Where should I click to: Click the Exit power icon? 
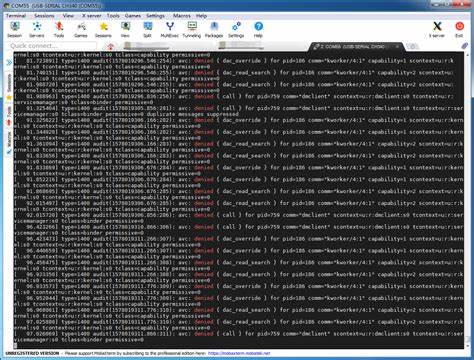point(459,29)
